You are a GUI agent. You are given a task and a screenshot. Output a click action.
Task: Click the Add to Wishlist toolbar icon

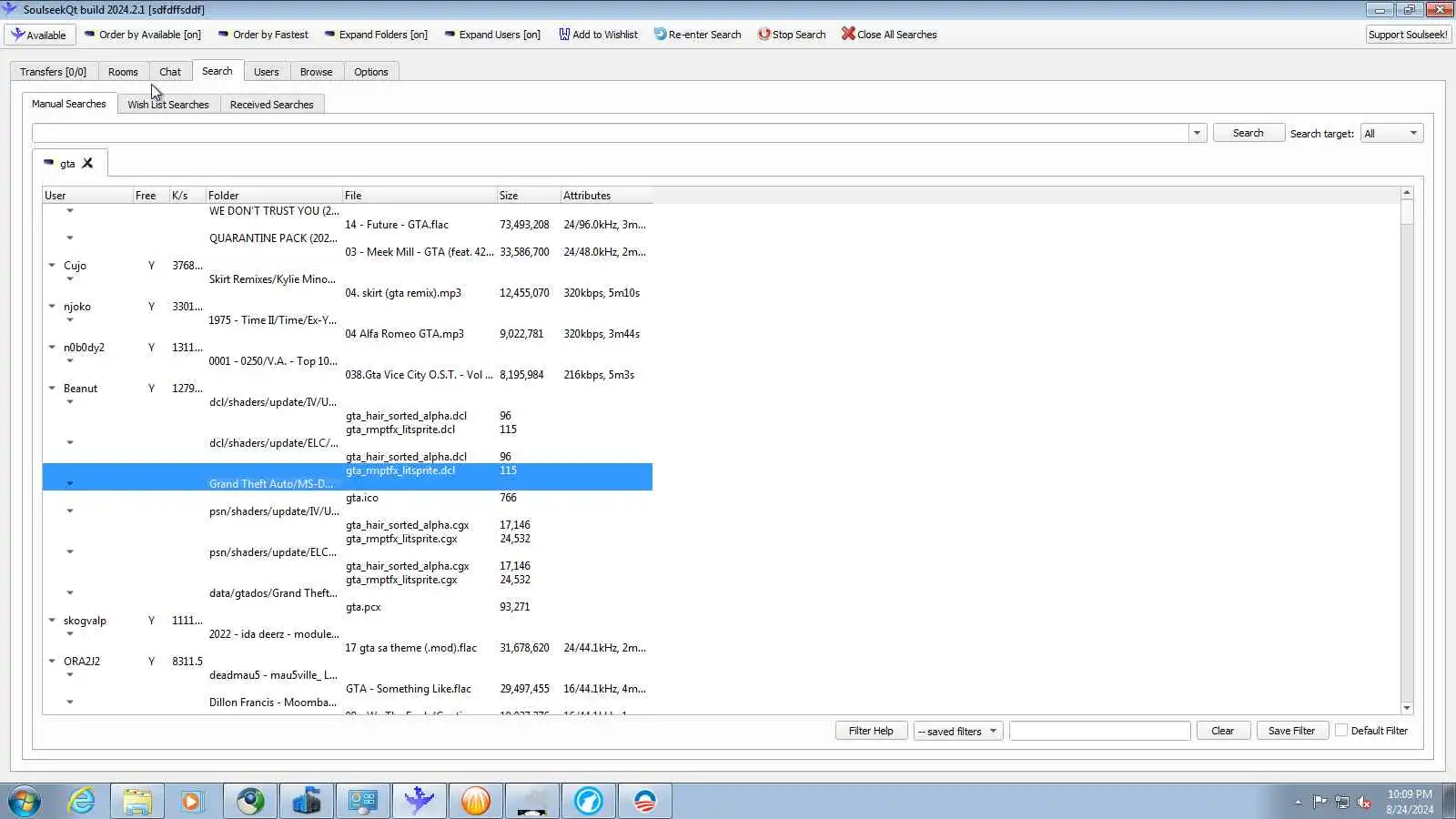[564, 35]
